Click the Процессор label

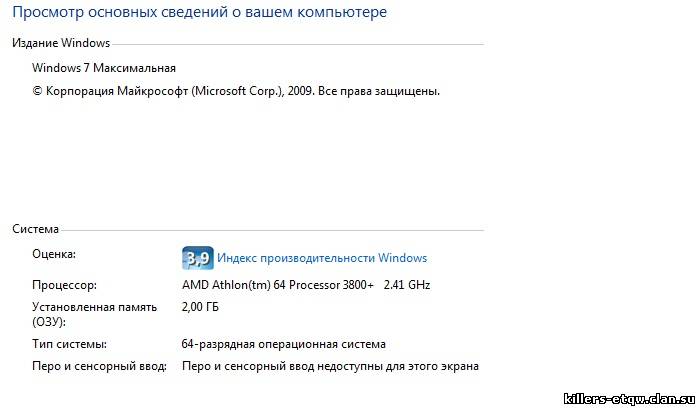pyautogui.click(x=64, y=285)
